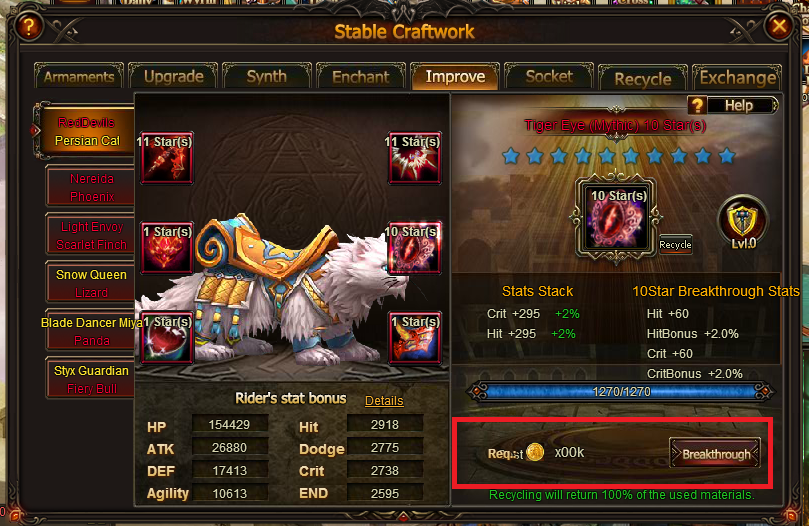The width and height of the screenshot is (809, 526).
Task: Open the rider stat bonus Details link
Action: [x=384, y=401]
